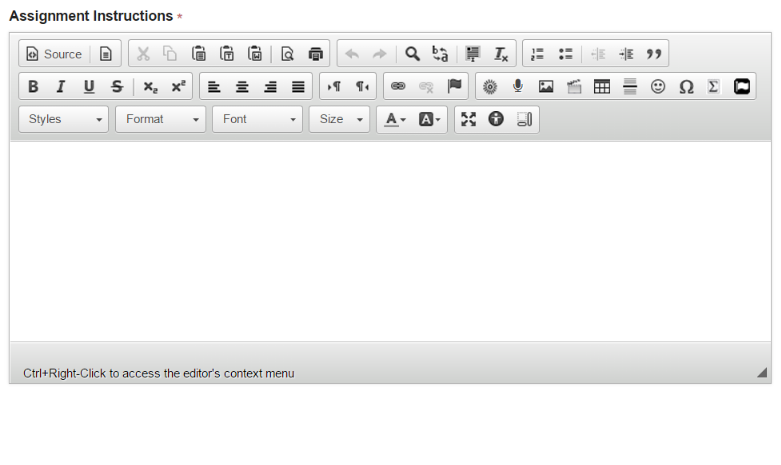Insert an Image
This screenshot has width=781, height=465.
546,87
